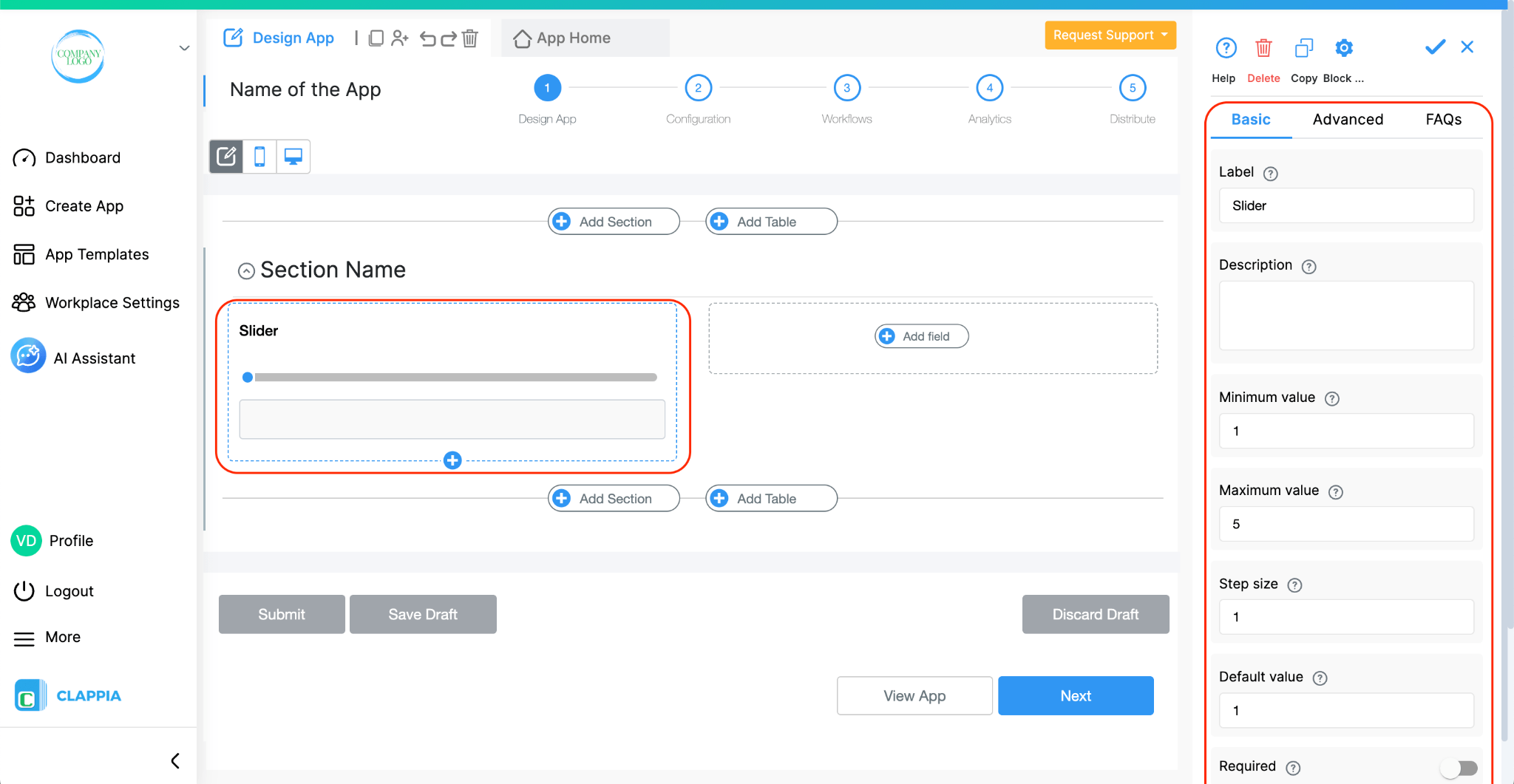Switch to the Advanced tab

pyautogui.click(x=1348, y=119)
